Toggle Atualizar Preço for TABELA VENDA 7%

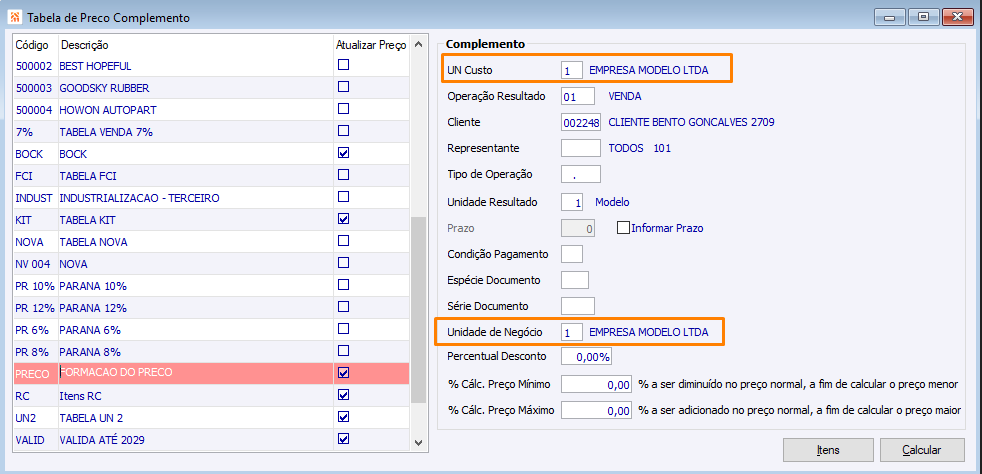(x=343, y=131)
